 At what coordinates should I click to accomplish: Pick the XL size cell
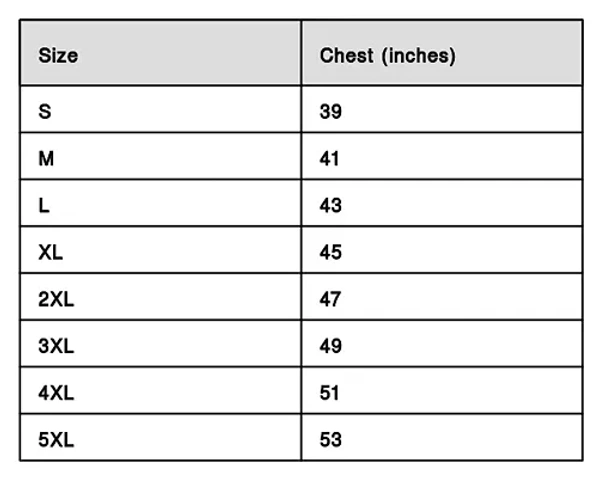[x=50, y=252]
